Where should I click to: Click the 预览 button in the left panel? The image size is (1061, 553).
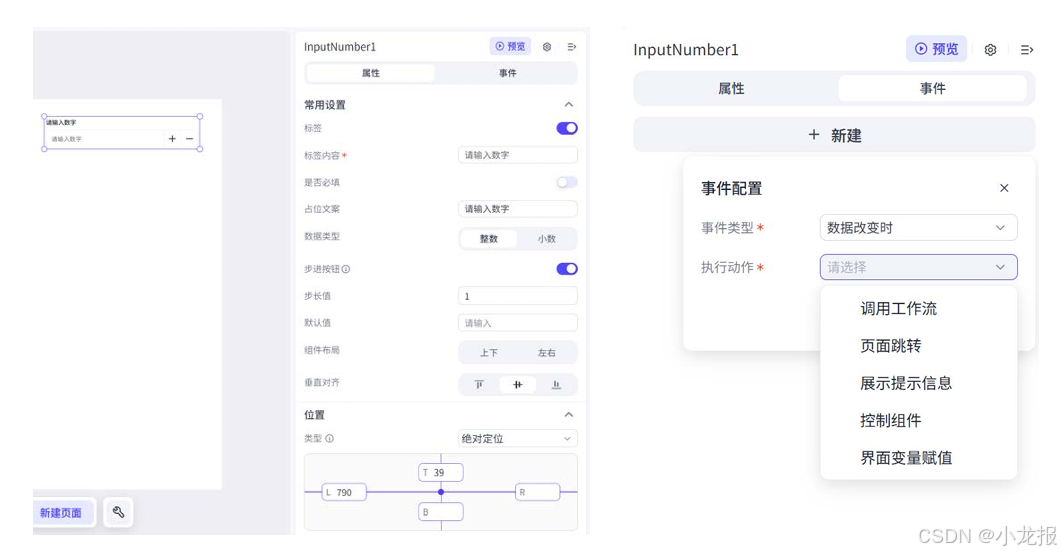[510, 46]
